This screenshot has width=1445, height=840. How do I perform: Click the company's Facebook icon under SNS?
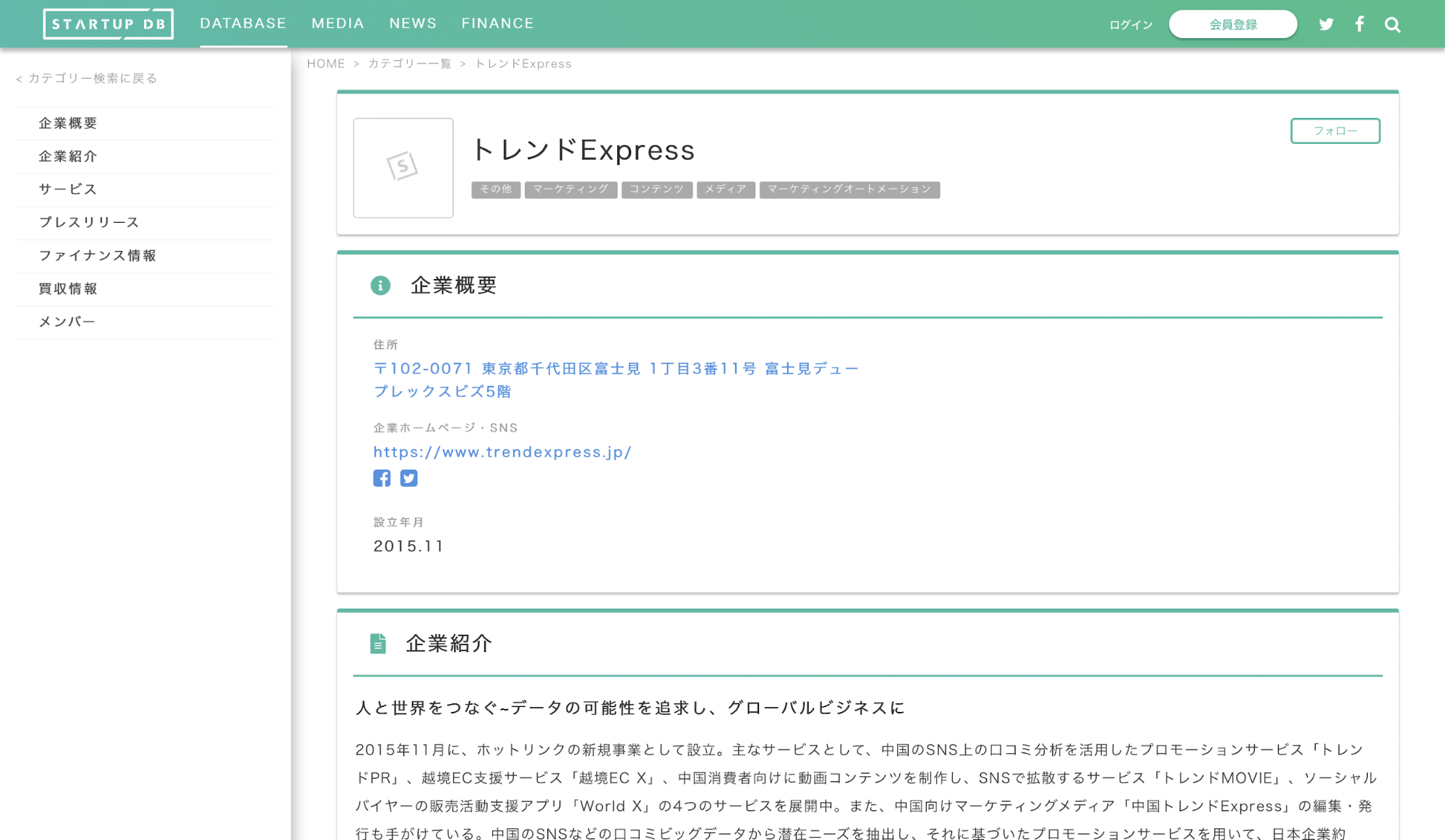pyautogui.click(x=382, y=478)
